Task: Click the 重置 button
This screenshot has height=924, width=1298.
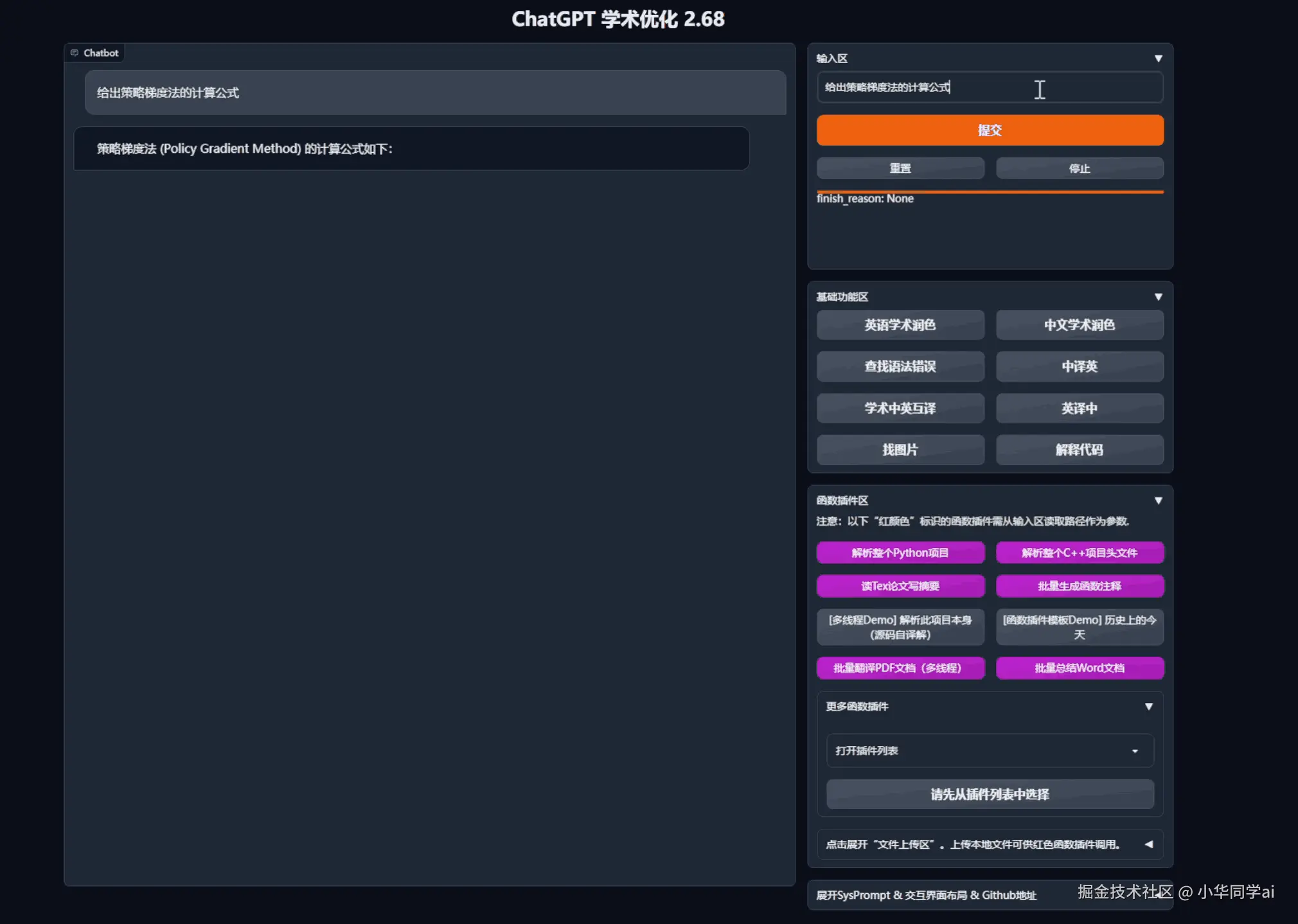Action: (900, 168)
